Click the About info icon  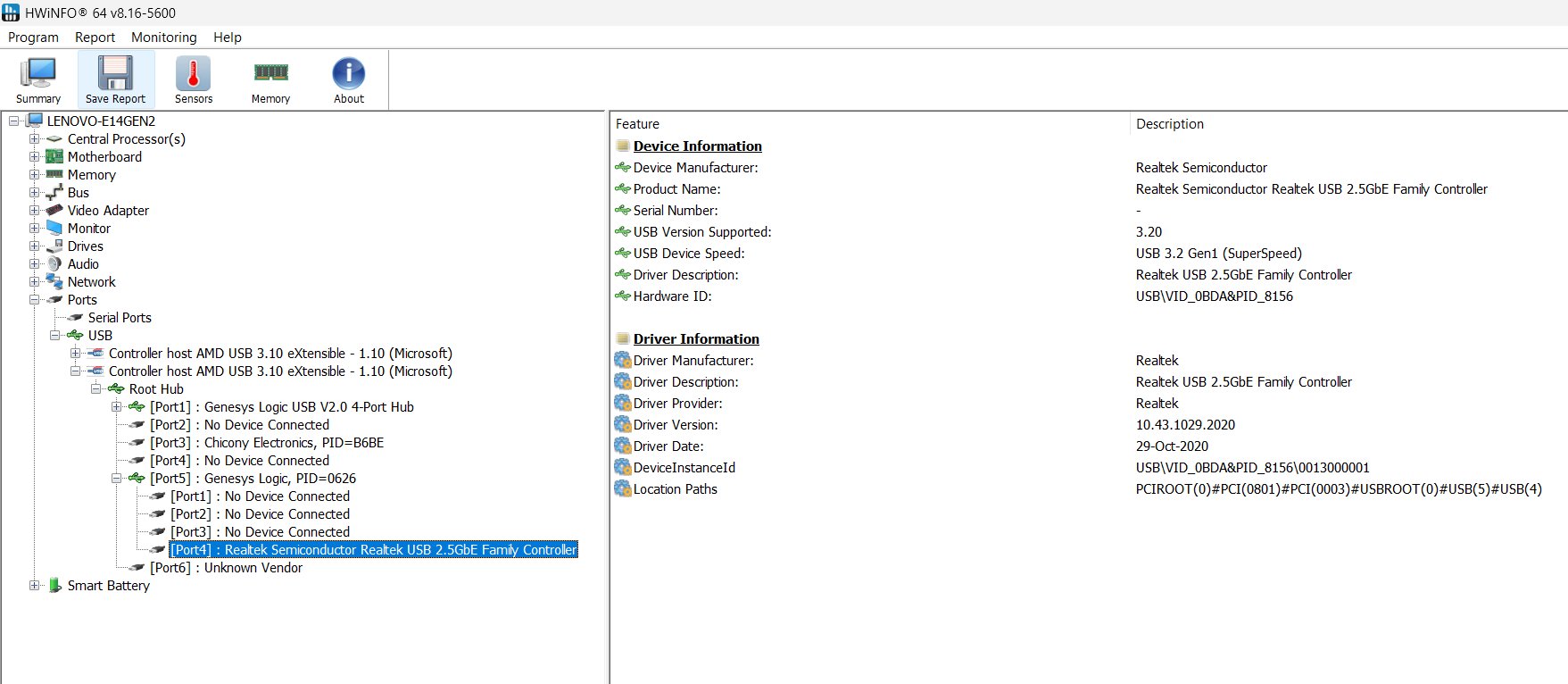click(349, 73)
